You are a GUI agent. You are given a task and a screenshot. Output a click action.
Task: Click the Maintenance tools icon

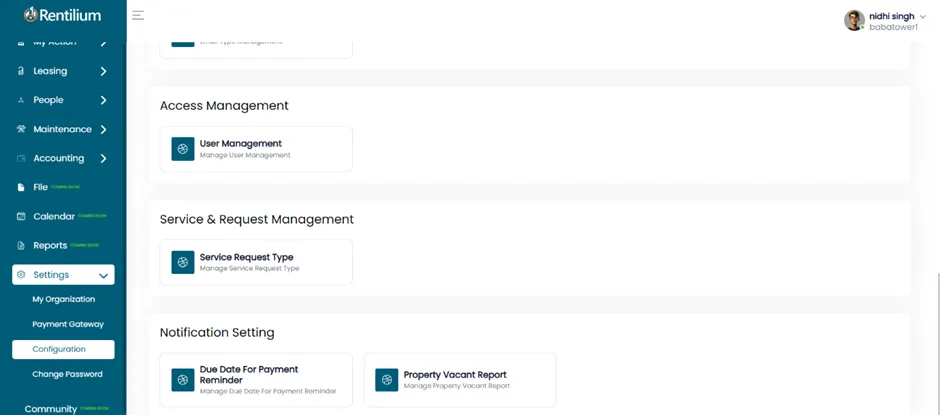[x=21, y=129]
